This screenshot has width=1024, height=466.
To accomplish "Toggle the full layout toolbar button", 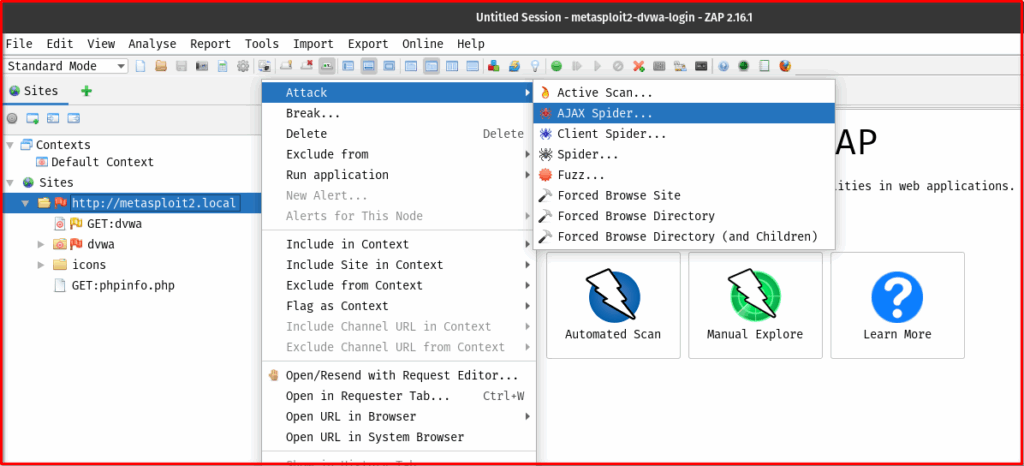I will click(x=389, y=66).
